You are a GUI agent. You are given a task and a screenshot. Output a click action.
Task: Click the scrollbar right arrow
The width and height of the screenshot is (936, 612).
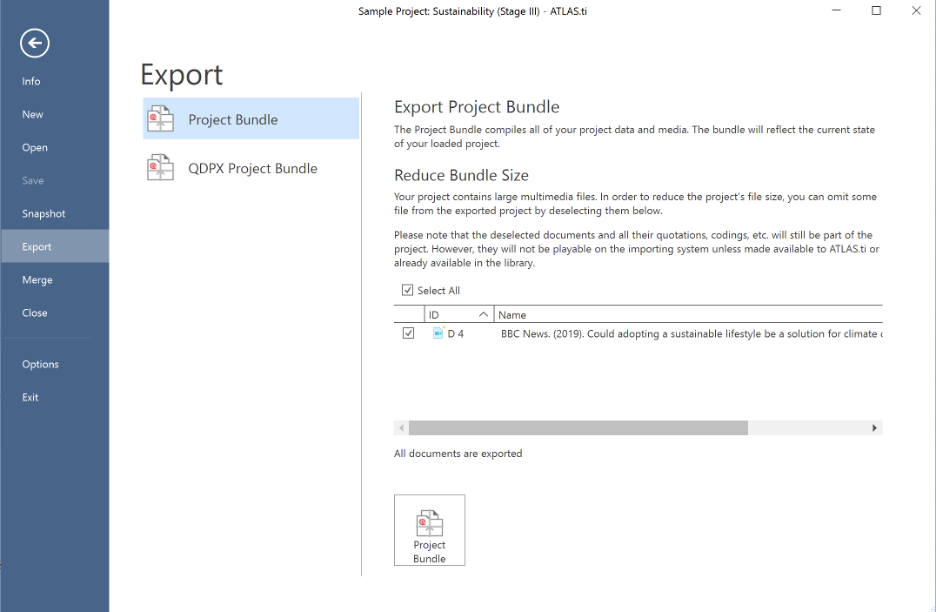pyautogui.click(x=875, y=428)
